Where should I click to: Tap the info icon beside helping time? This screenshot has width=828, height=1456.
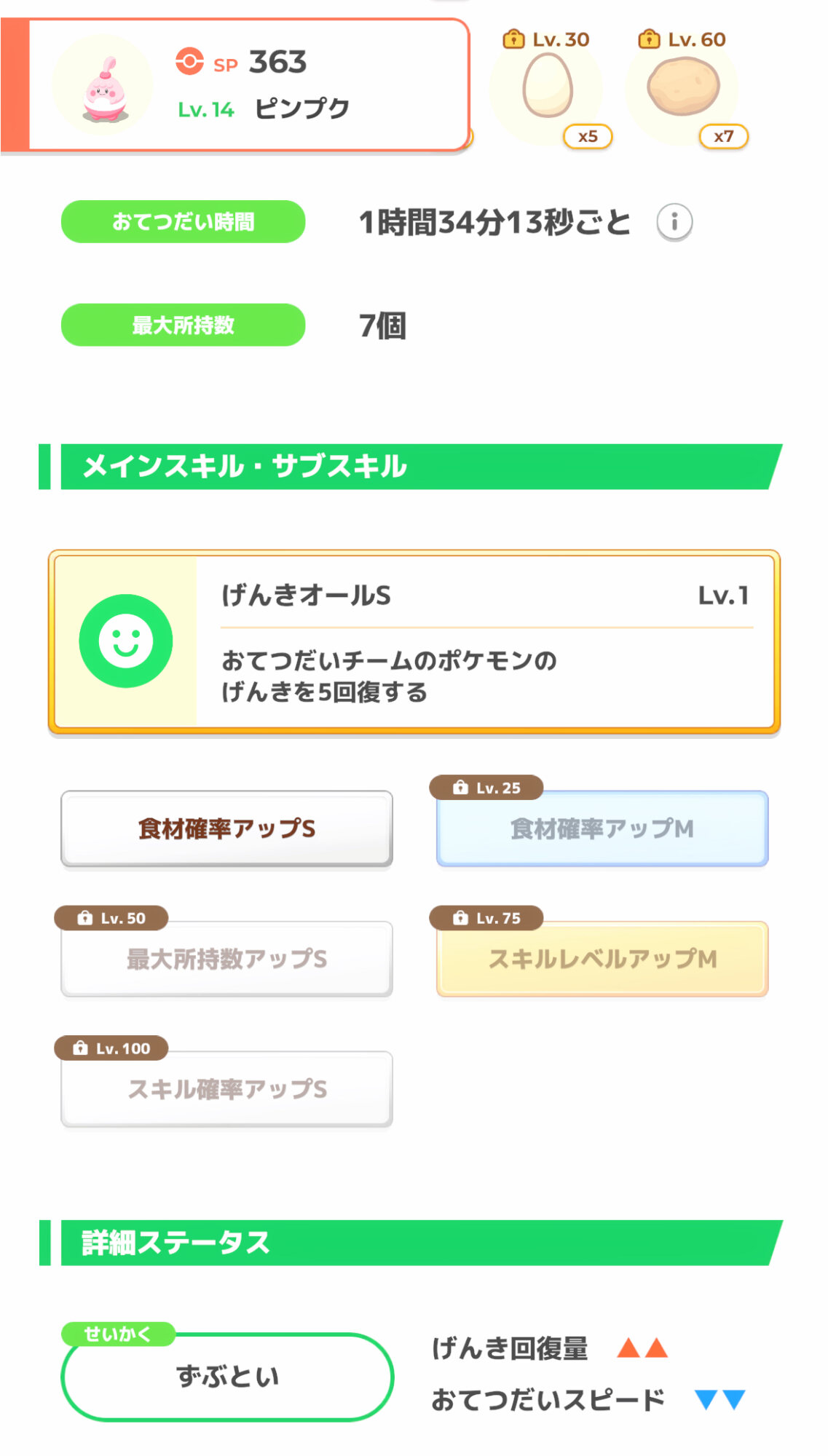click(x=674, y=221)
